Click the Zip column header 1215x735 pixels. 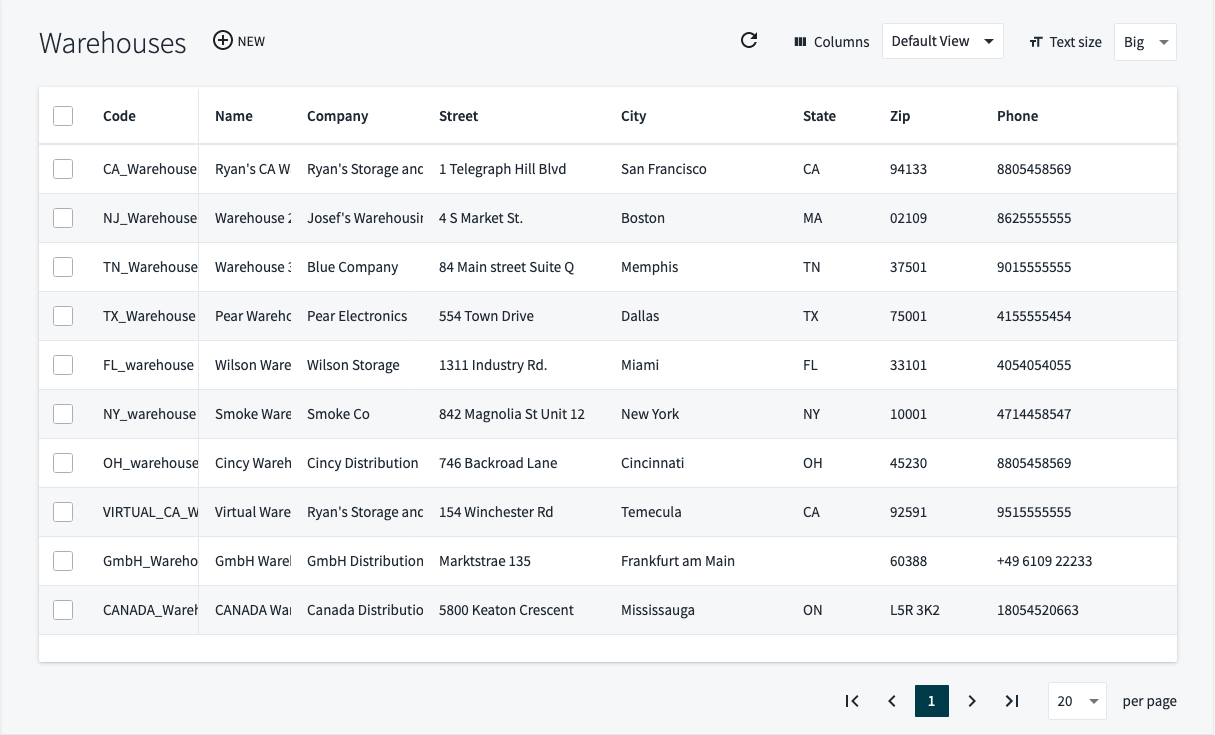pyautogui.click(x=900, y=116)
